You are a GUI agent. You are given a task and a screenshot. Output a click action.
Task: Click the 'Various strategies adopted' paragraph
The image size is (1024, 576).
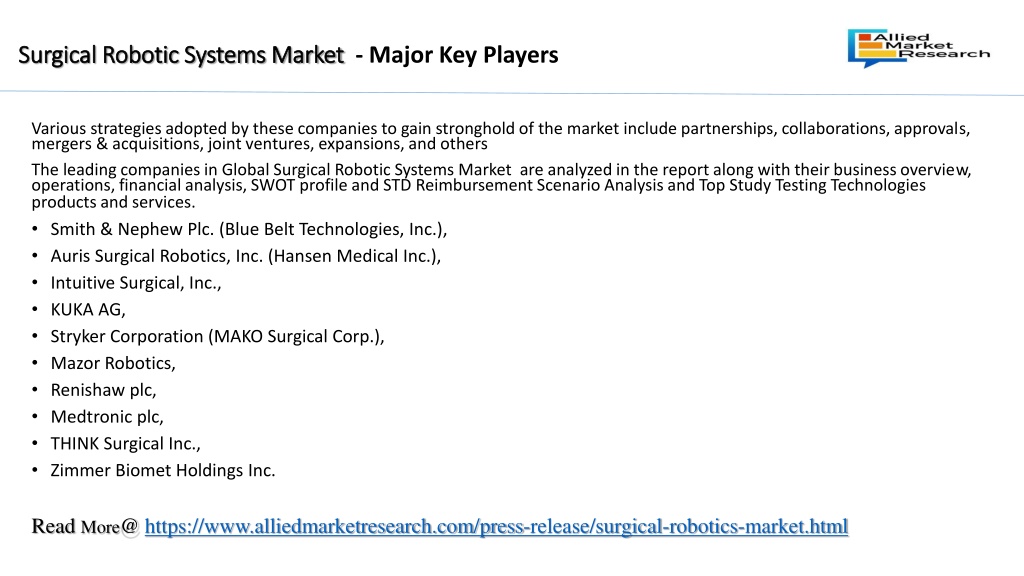(x=501, y=136)
